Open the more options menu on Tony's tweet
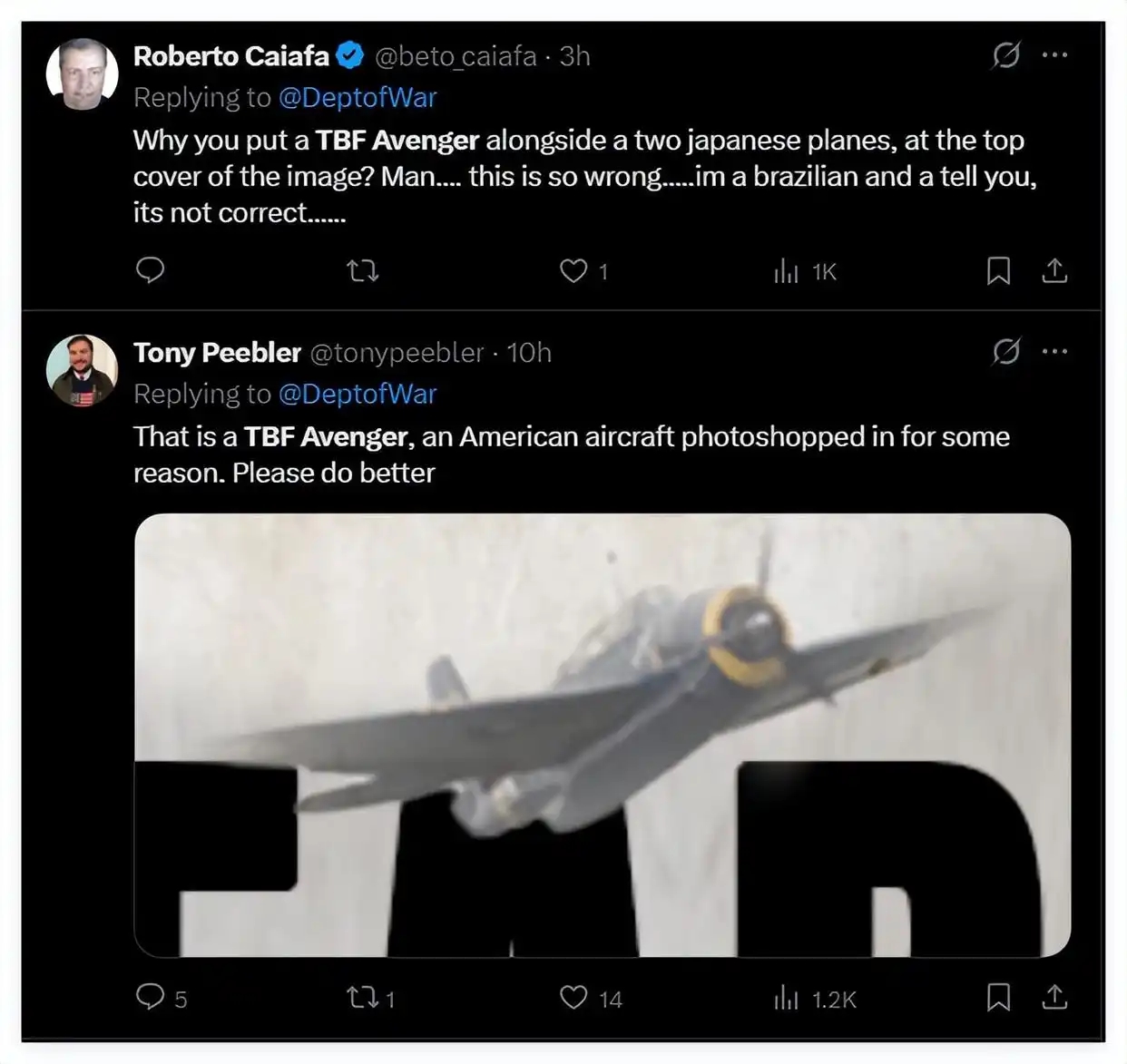 pos(1053,350)
